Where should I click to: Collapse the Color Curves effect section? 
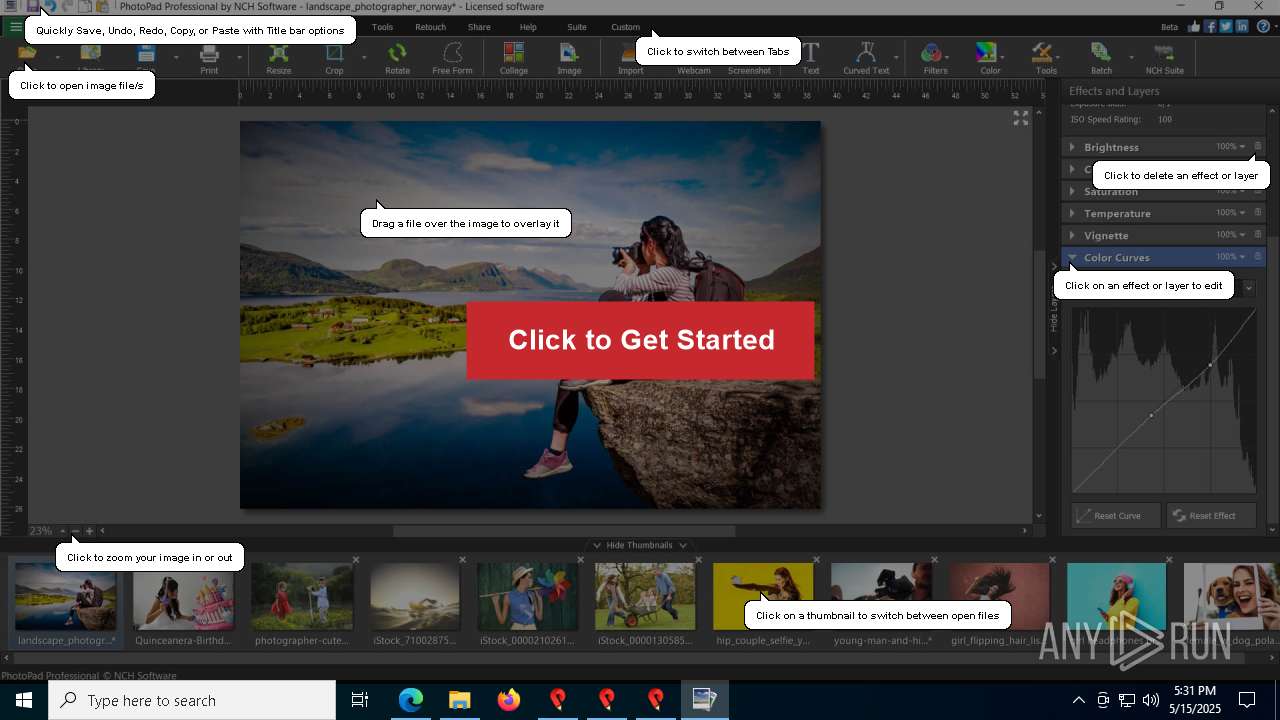(1072, 257)
